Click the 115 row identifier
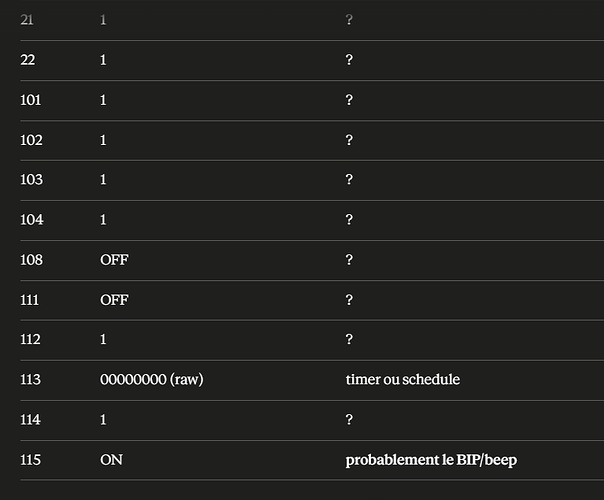The height and width of the screenshot is (500, 604). tap(30, 460)
